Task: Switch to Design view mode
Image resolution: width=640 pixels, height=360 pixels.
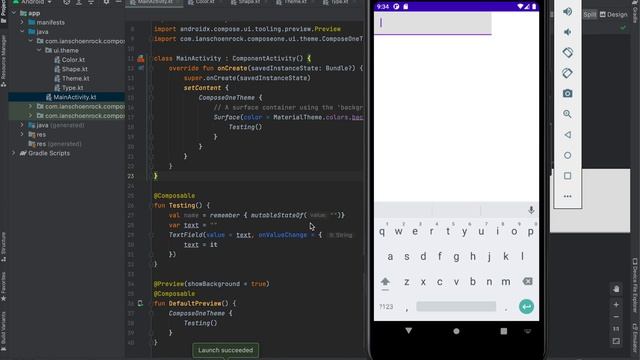Action: pos(613,14)
